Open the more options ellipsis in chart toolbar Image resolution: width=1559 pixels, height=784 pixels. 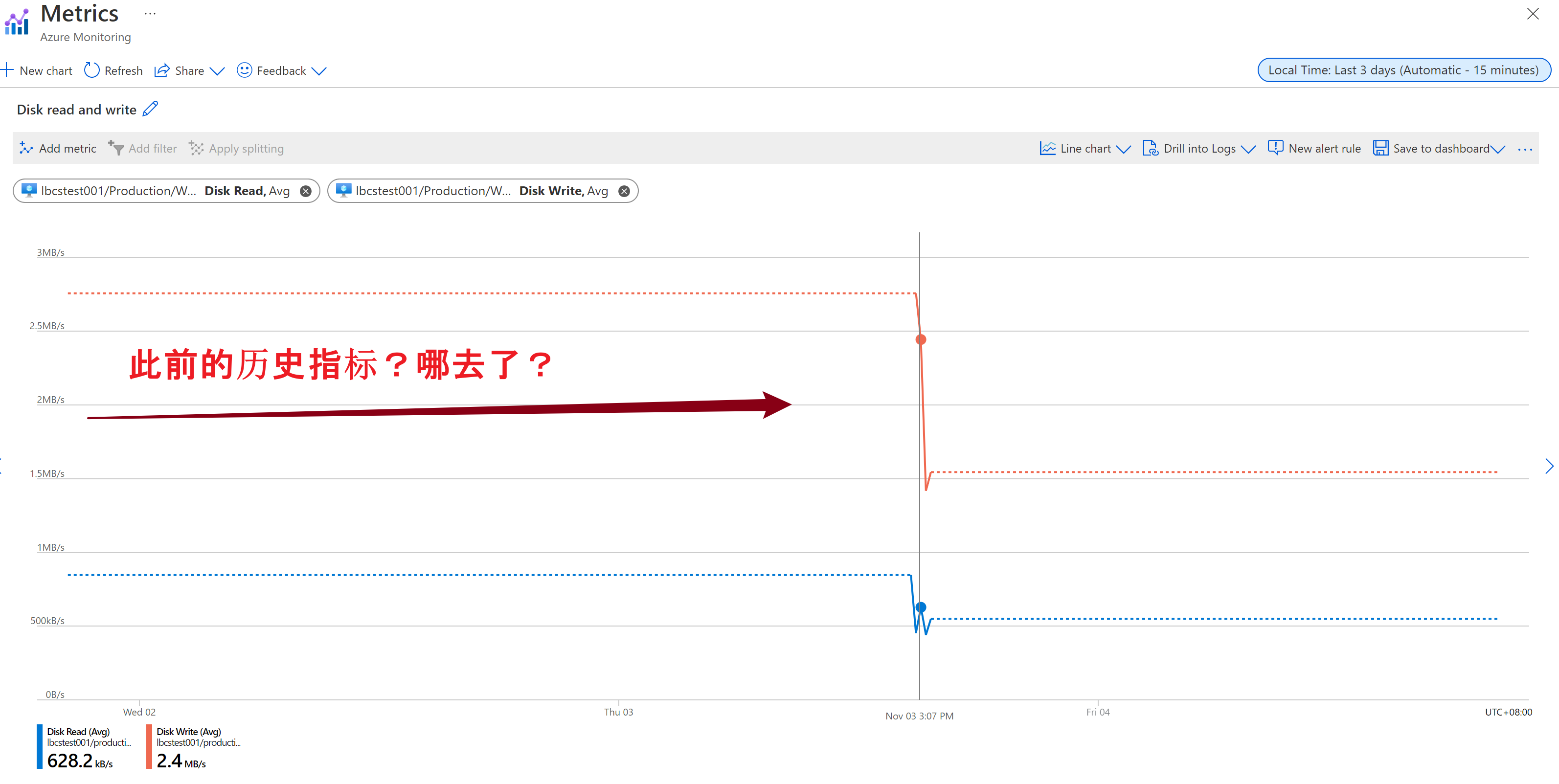1524,150
